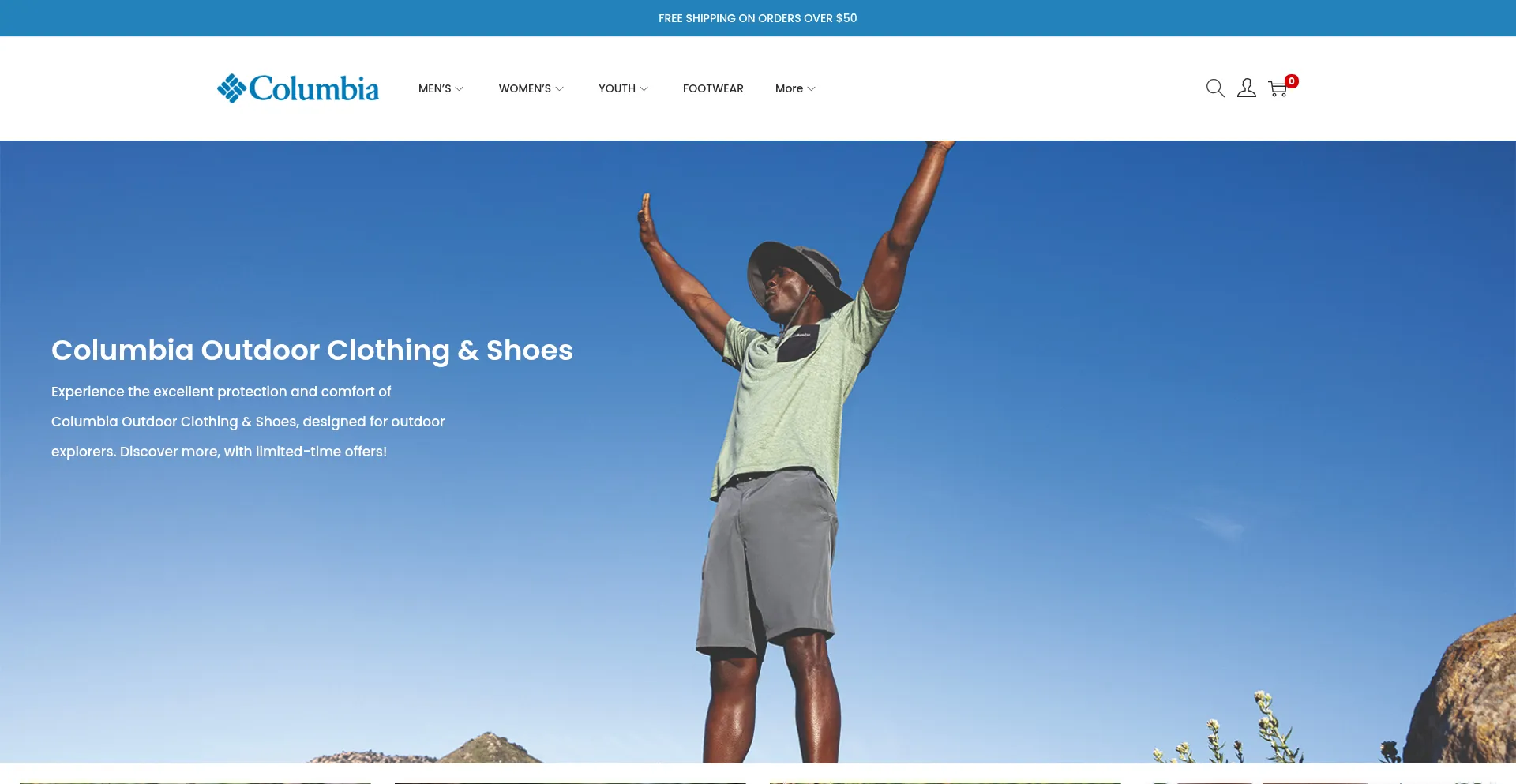Expand the More menu chevron
1516x784 pixels.
[x=812, y=89]
